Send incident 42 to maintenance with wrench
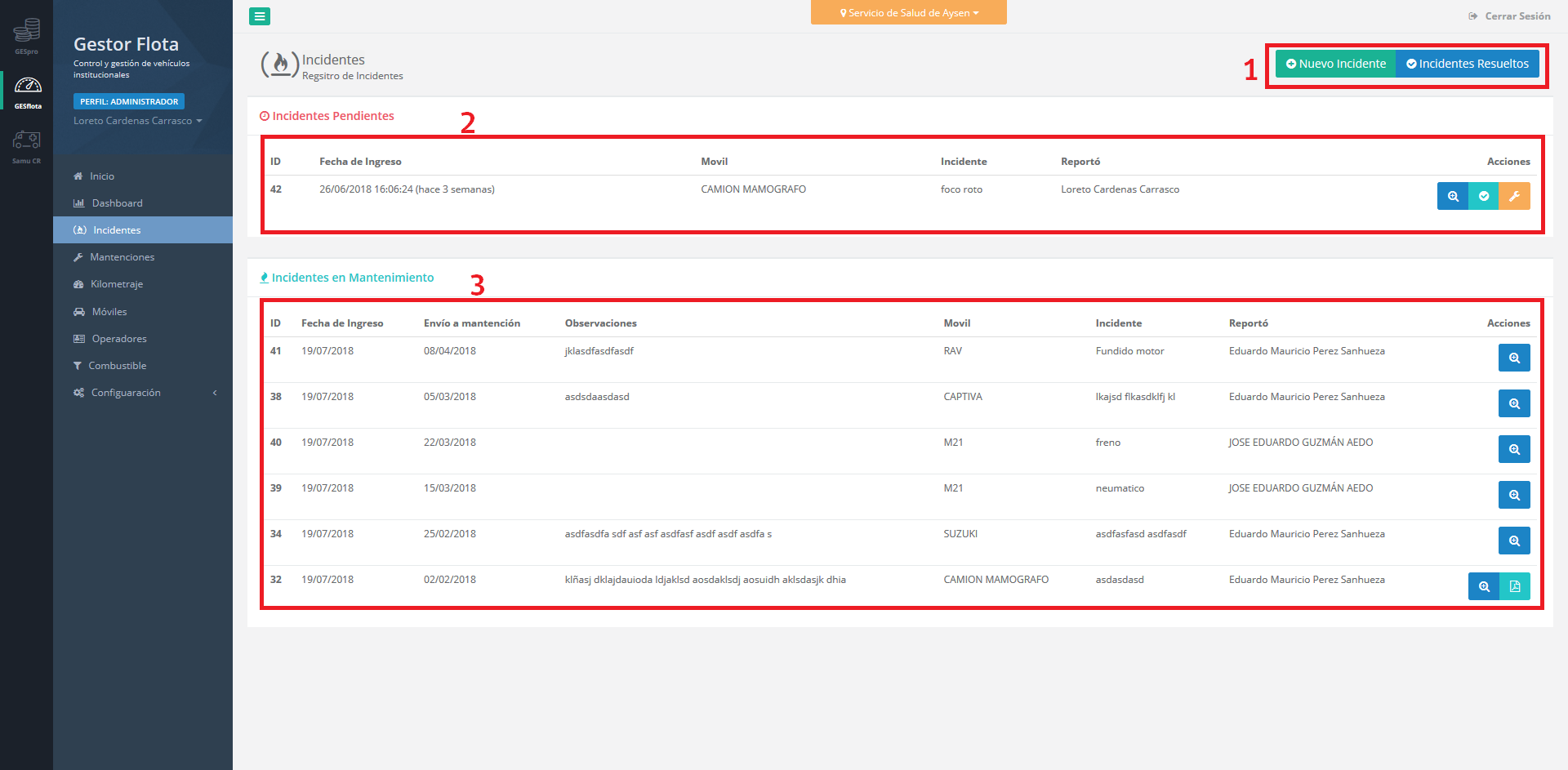The width and height of the screenshot is (1568, 770). click(1514, 196)
